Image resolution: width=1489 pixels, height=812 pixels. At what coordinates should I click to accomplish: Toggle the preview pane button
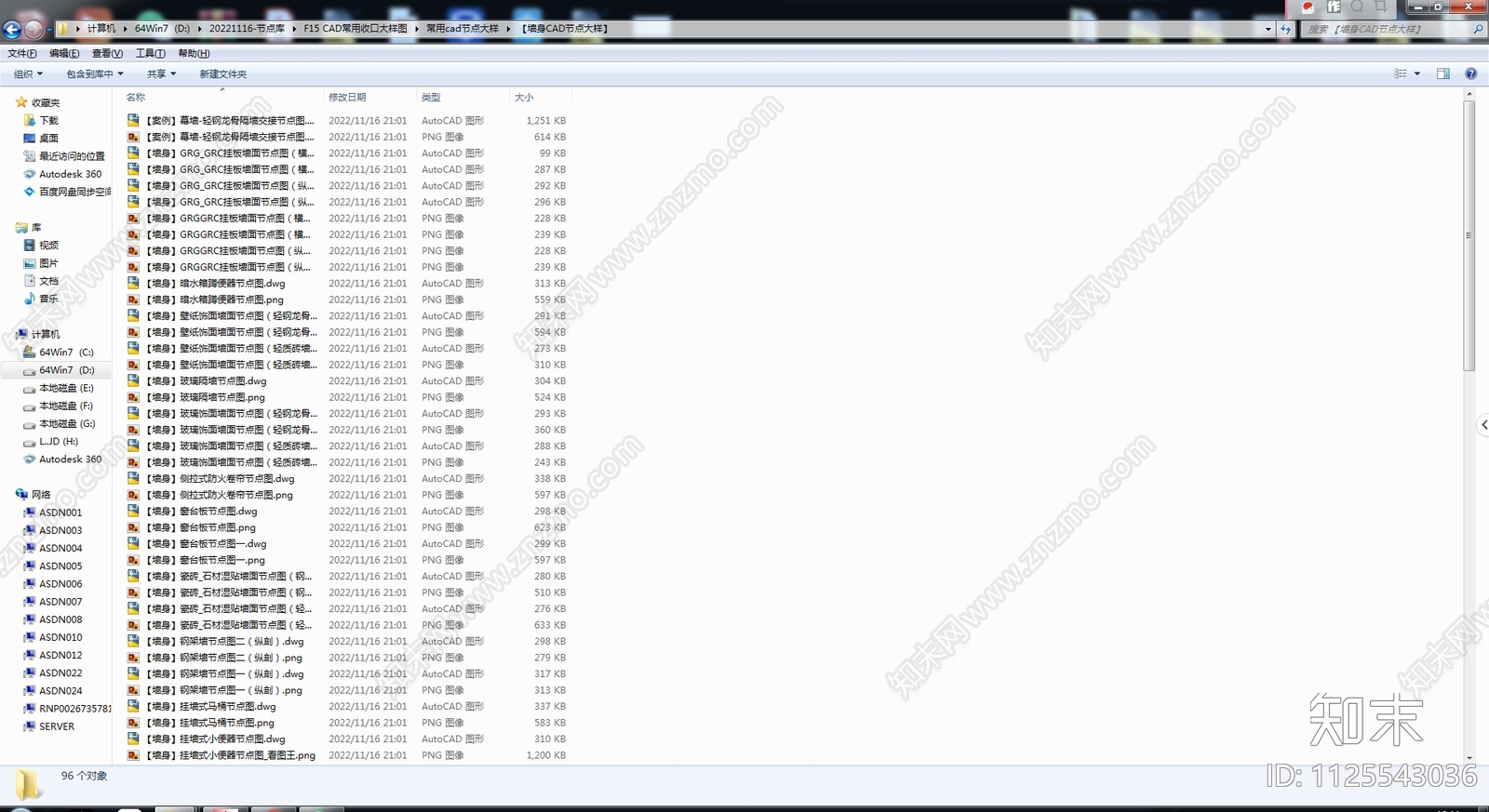1443,73
